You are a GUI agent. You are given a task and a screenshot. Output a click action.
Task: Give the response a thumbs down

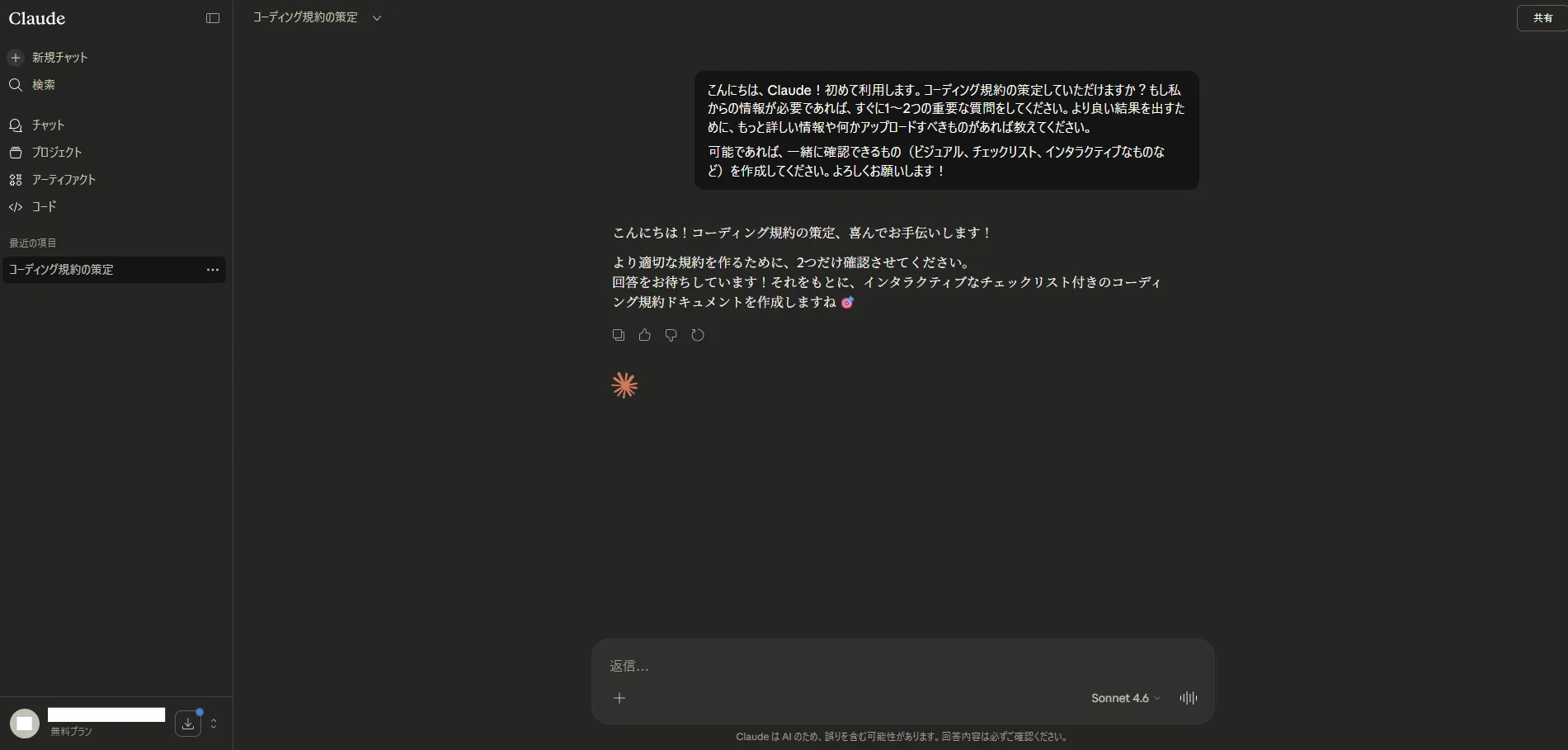(671, 335)
